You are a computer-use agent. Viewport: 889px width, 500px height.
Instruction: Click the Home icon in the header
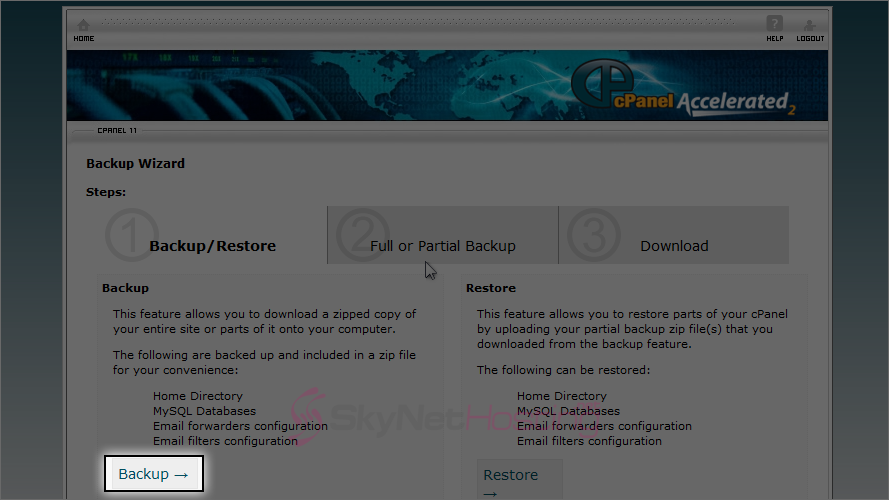[x=83, y=27]
